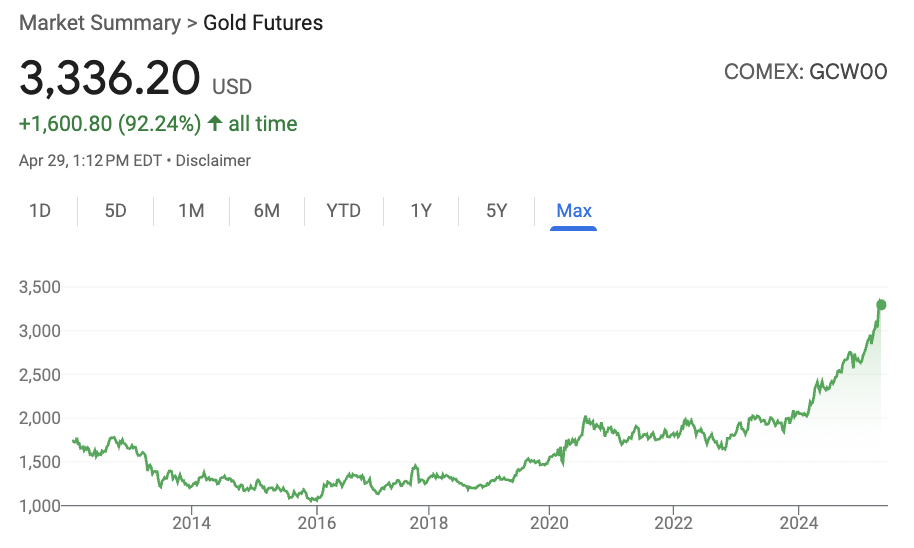Switch chart to 1Y range
Viewport: 914px width, 548px height.
[421, 210]
